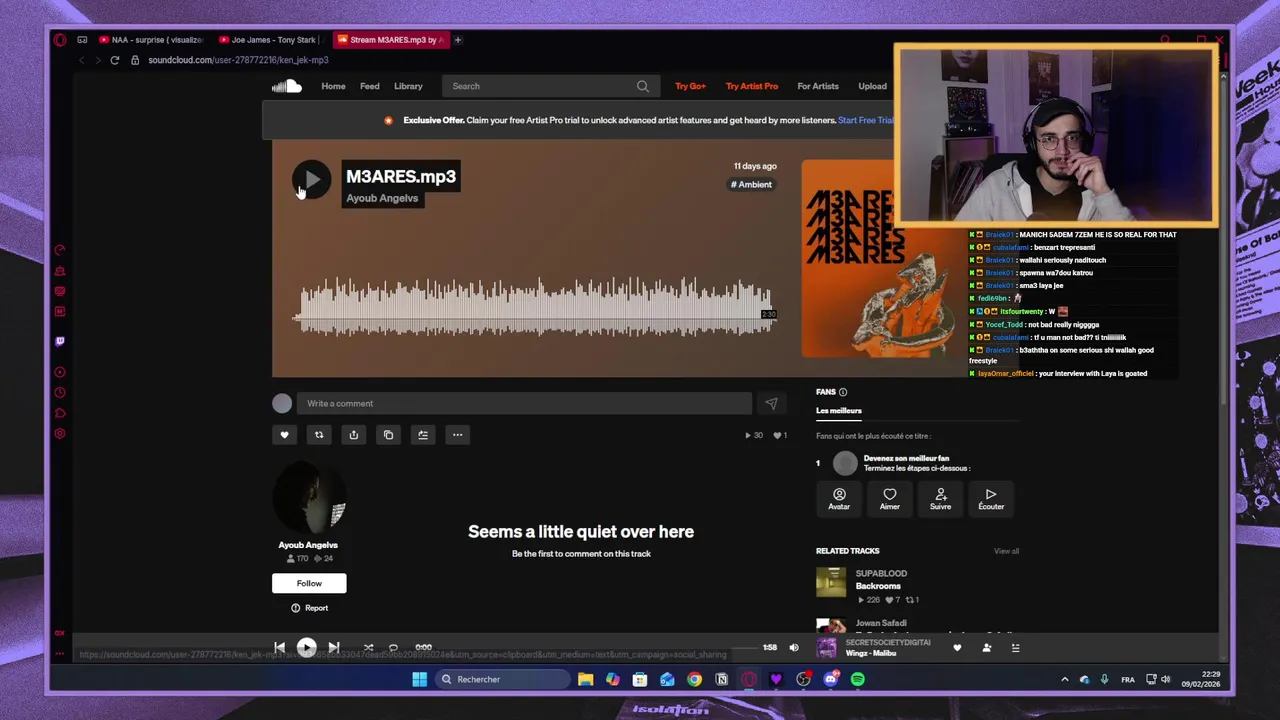Viewport: 1280px width, 720px height.
Task: Click the Write a comment field
Action: click(524, 404)
